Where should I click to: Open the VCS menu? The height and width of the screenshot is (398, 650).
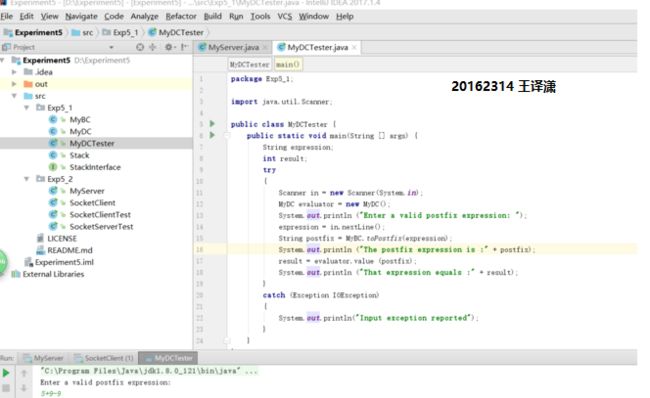284,17
